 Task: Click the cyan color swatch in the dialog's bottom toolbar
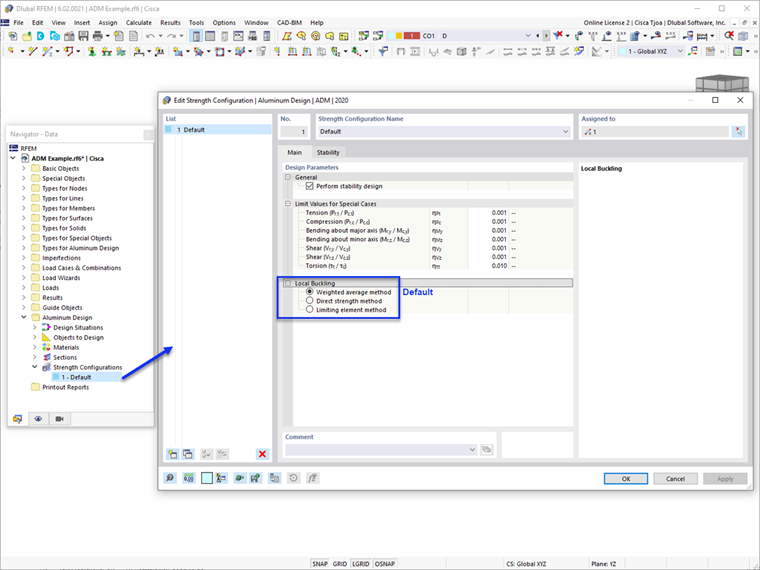pyautogui.click(x=207, y=478)
